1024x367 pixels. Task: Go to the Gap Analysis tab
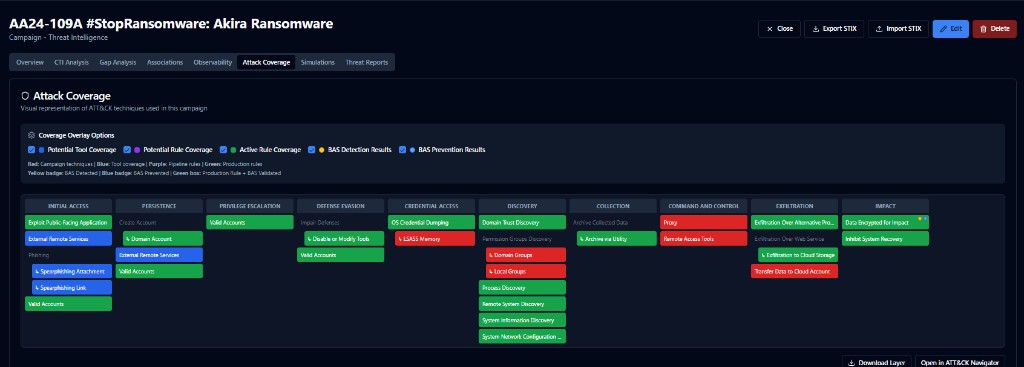tap(118, 63)
